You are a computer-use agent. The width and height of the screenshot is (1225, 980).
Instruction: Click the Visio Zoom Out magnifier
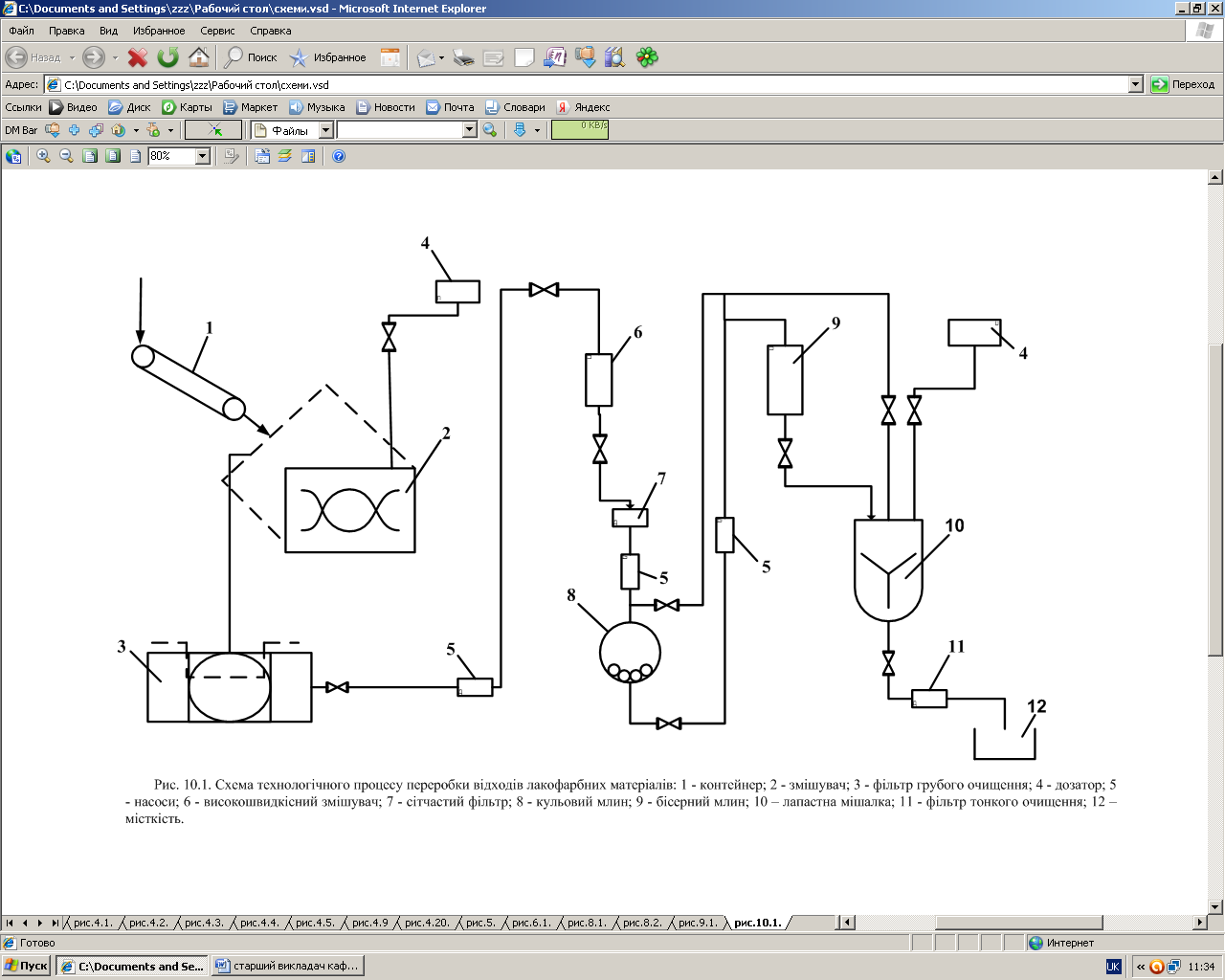66,156
